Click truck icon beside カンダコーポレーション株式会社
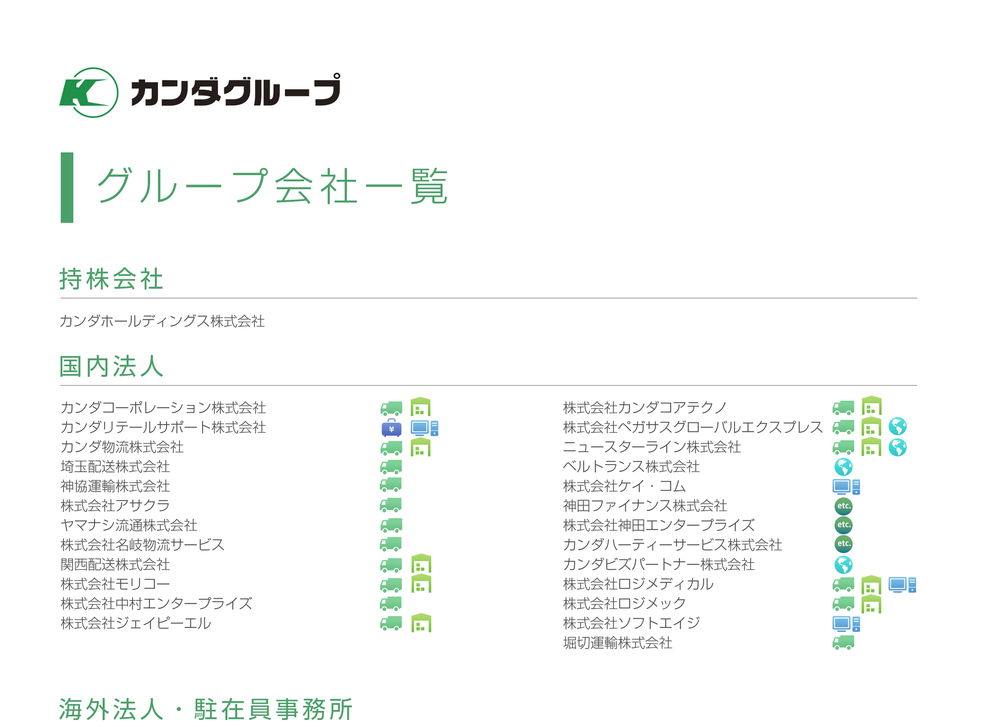The width and height of the screenshot is (1000, 727). point(392,408)
